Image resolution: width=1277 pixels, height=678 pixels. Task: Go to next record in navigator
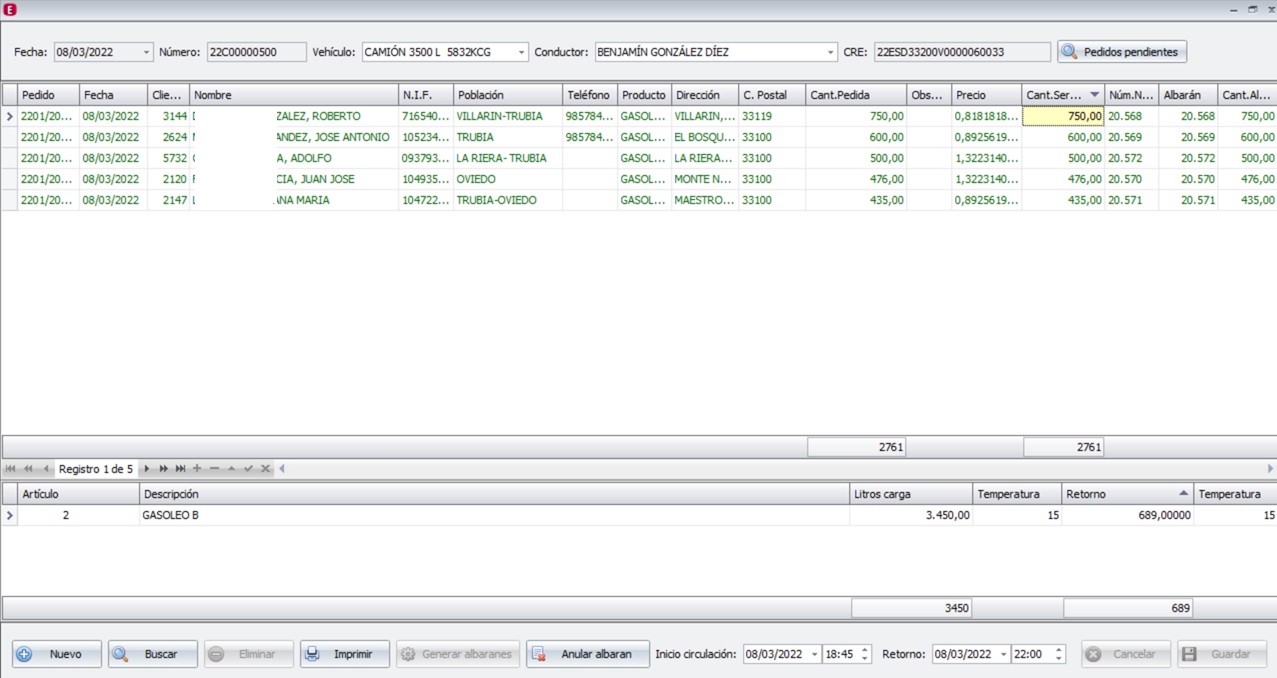pos(147,469)
